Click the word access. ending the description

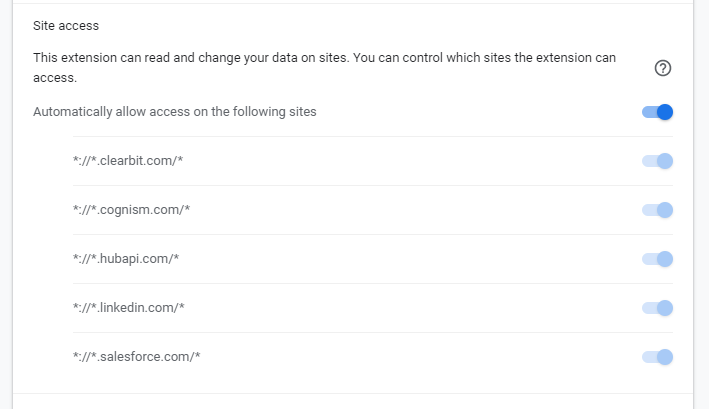click(x=55, y=78)
